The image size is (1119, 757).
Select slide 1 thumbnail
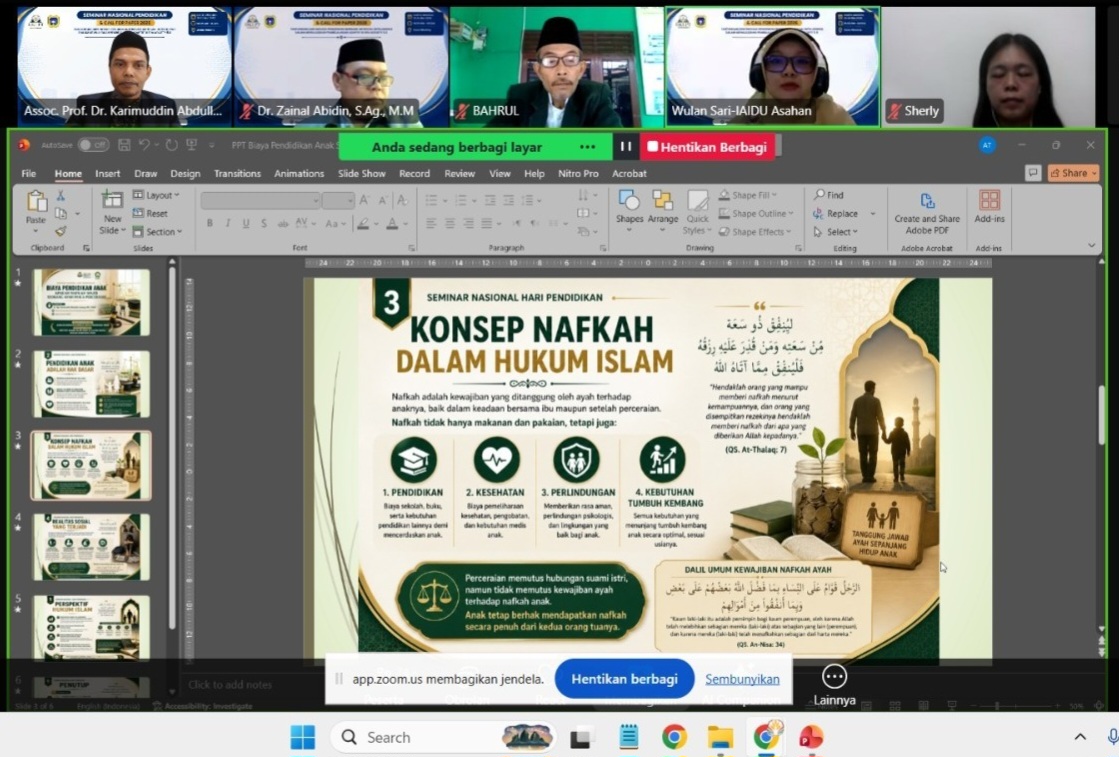(91, 303)
